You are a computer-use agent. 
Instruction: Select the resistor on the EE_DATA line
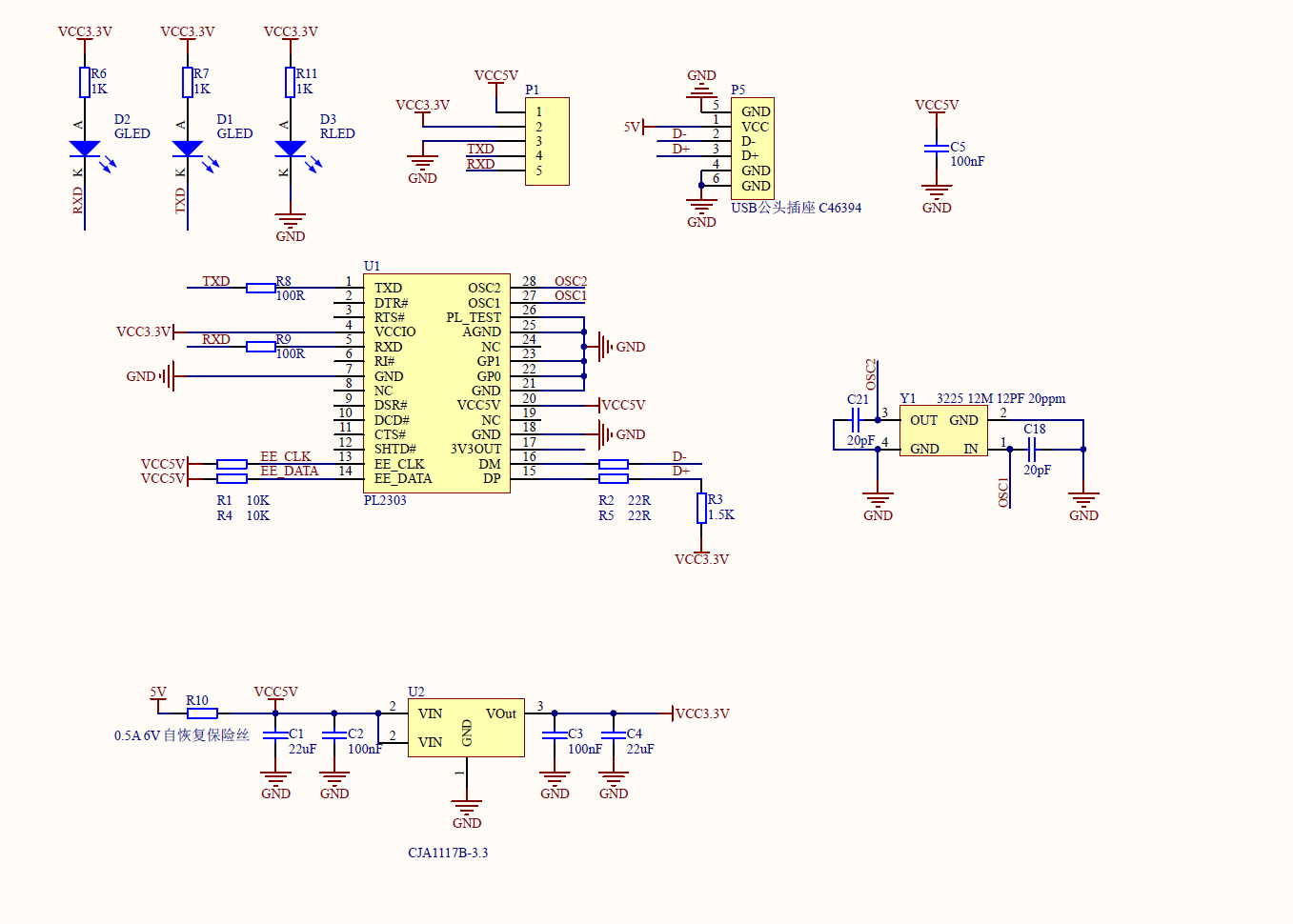(x=232, y=478)
